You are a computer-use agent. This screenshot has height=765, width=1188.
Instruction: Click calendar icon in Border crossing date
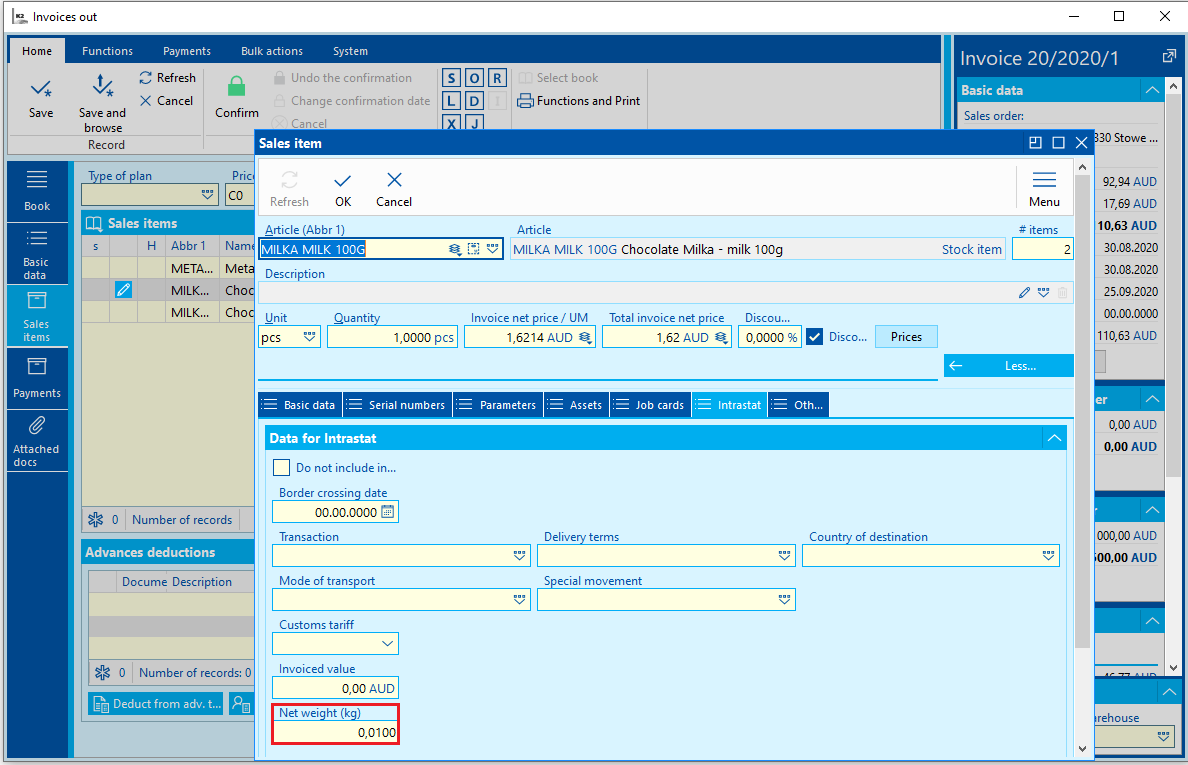(x=387, y=512)
